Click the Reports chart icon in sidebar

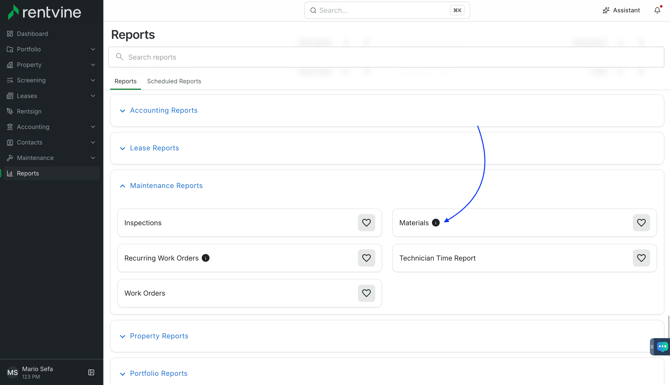point(10,173)
